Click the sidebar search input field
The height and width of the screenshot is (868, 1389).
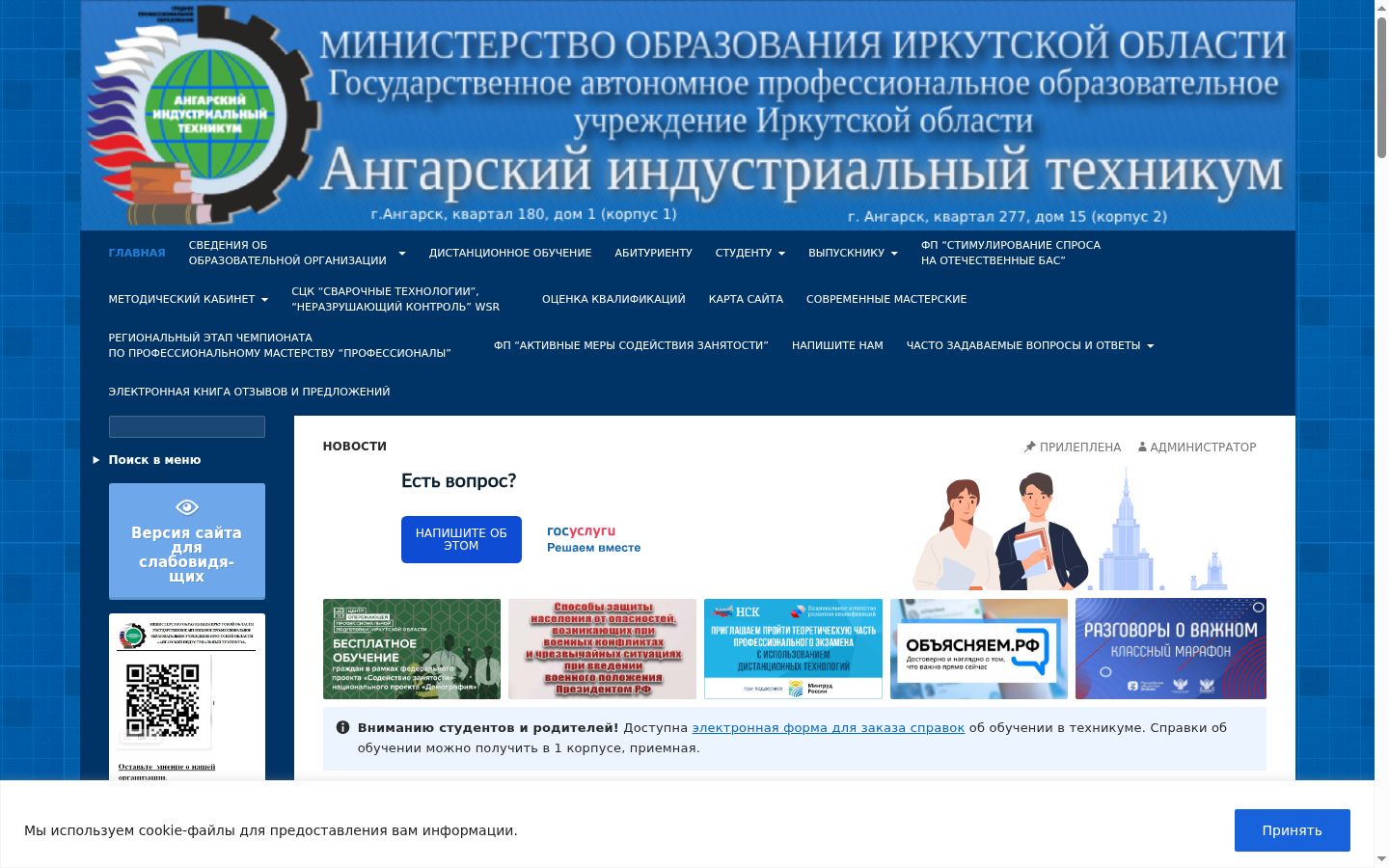point(187,427)
